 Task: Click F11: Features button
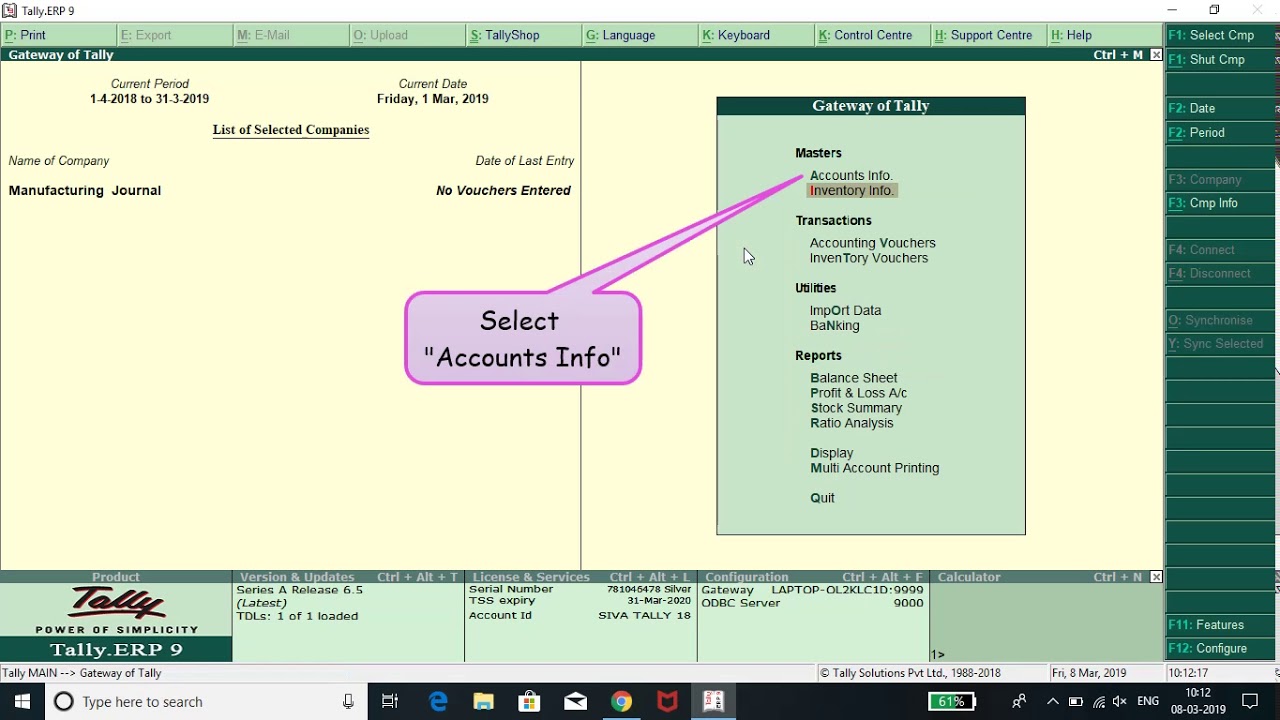[1221, 625]
